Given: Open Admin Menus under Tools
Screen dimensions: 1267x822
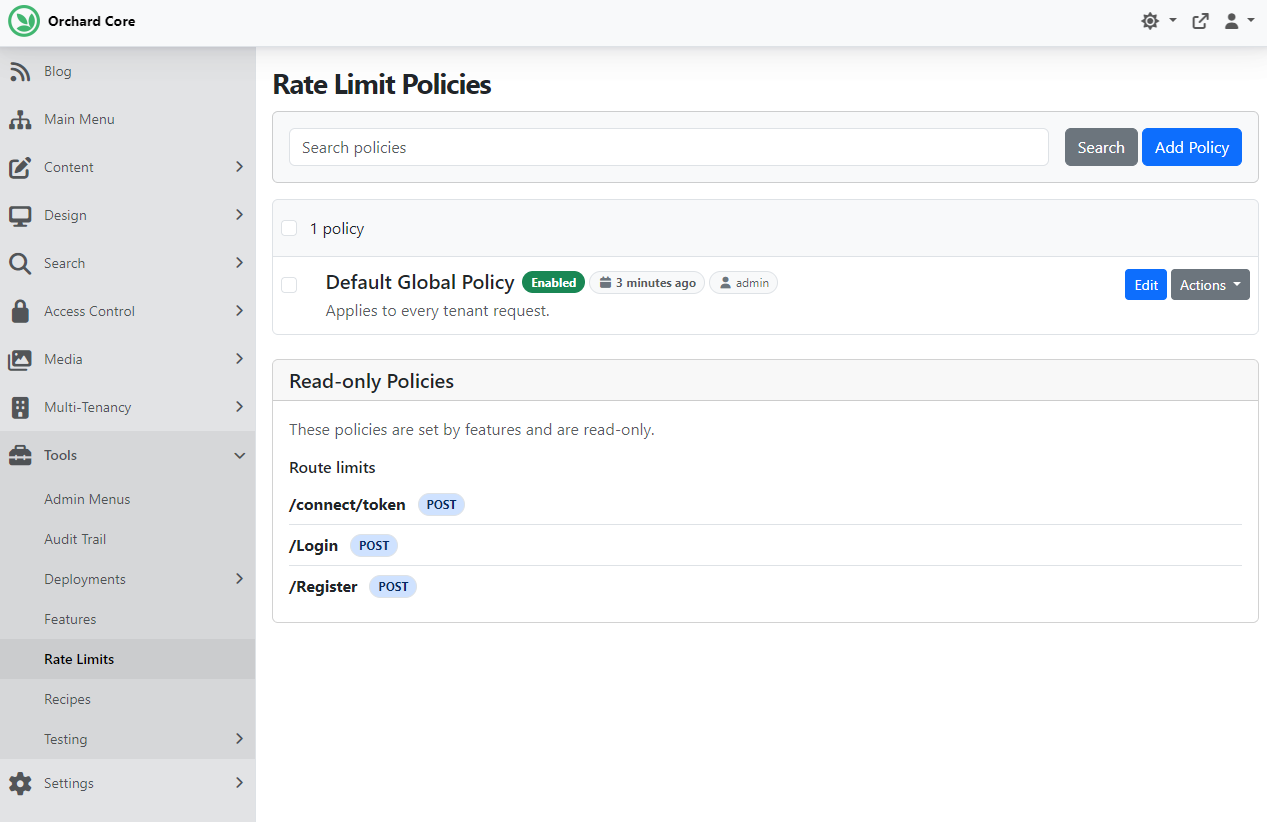Looking at the screenshot, I should 128,499.
